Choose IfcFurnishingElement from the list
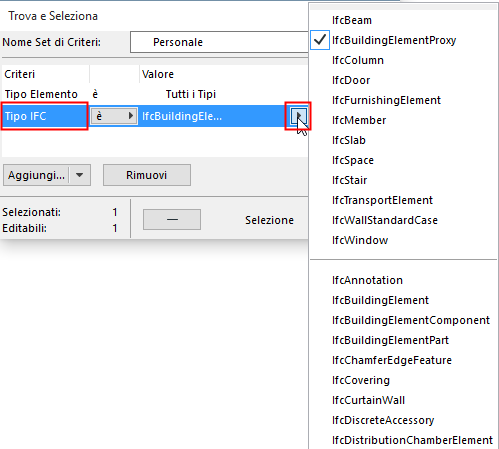The height and width of the screenshot is (449, 499). [x=403, y=100]
